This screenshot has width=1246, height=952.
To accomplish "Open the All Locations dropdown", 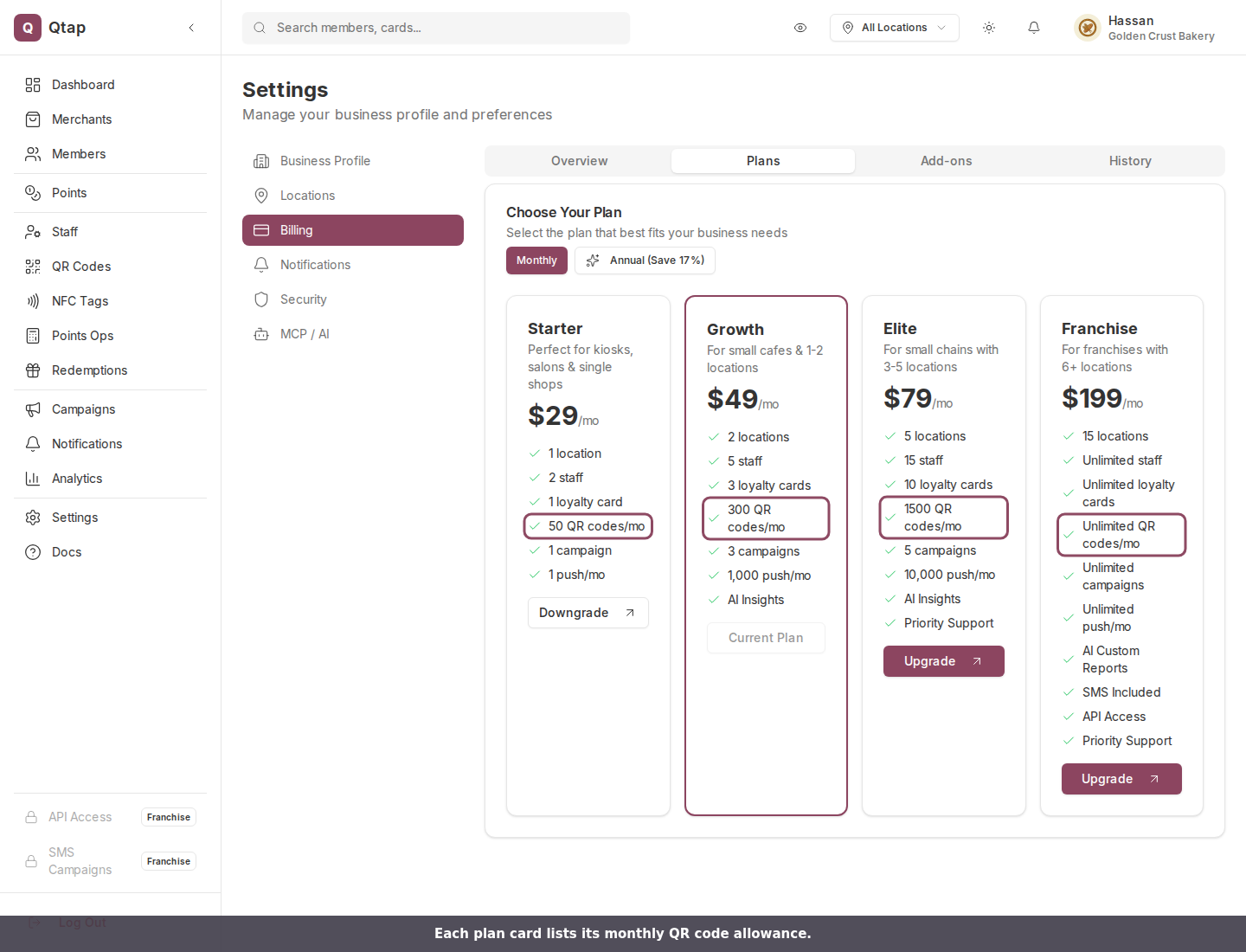I will pos(895,28).
